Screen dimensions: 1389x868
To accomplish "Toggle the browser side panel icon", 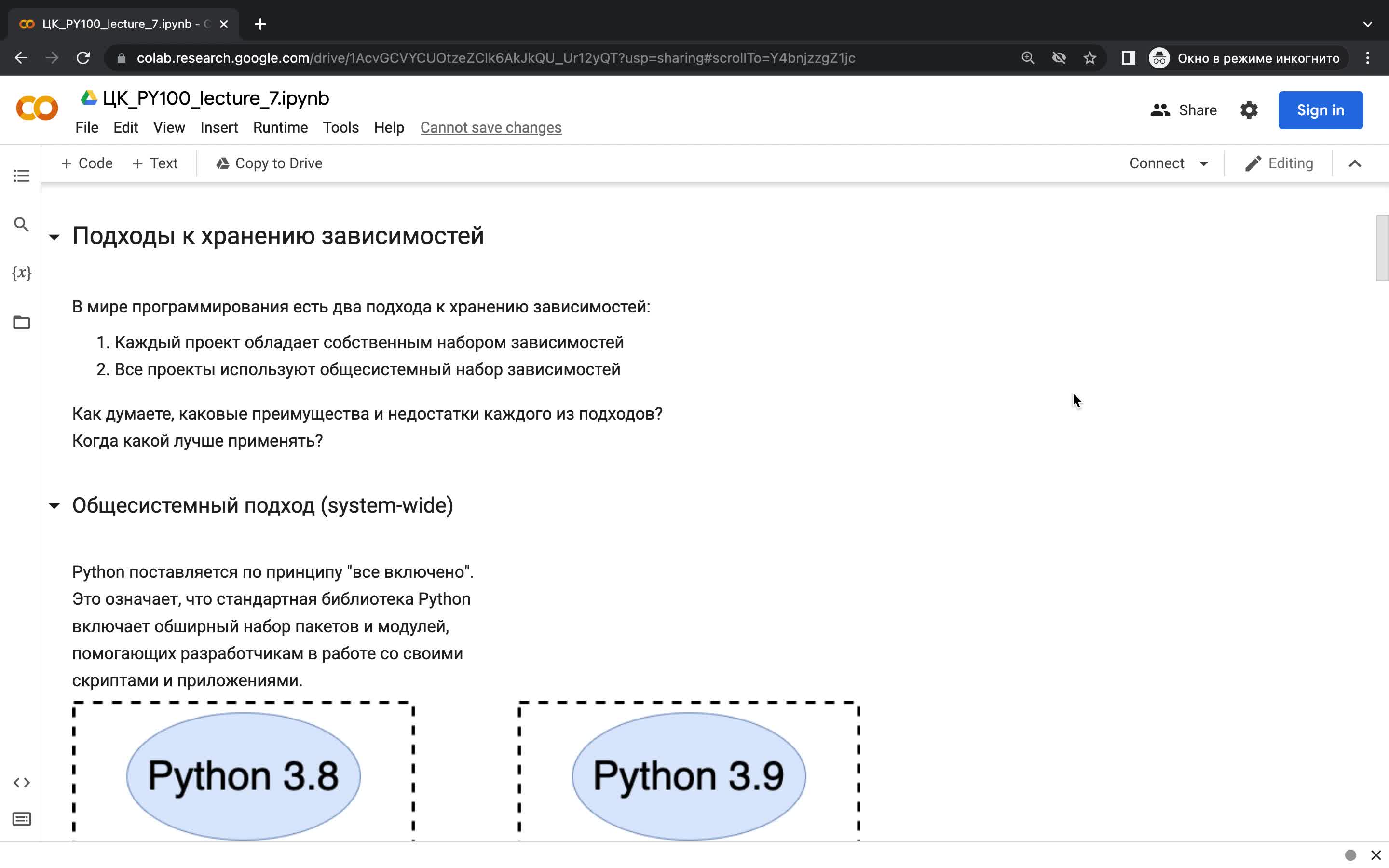I will (1128, 58).
